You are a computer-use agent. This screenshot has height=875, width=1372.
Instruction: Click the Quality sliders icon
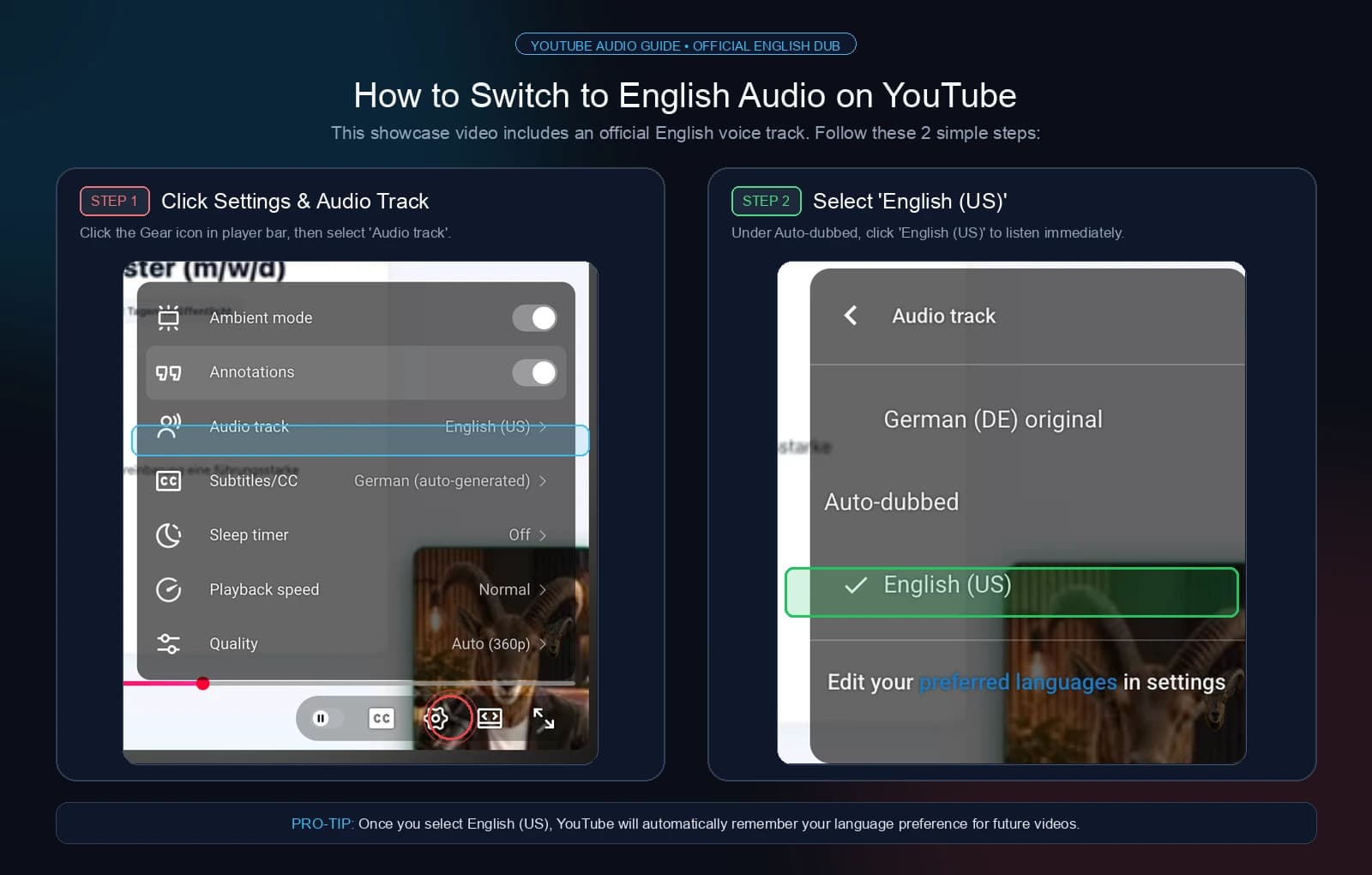169,644
